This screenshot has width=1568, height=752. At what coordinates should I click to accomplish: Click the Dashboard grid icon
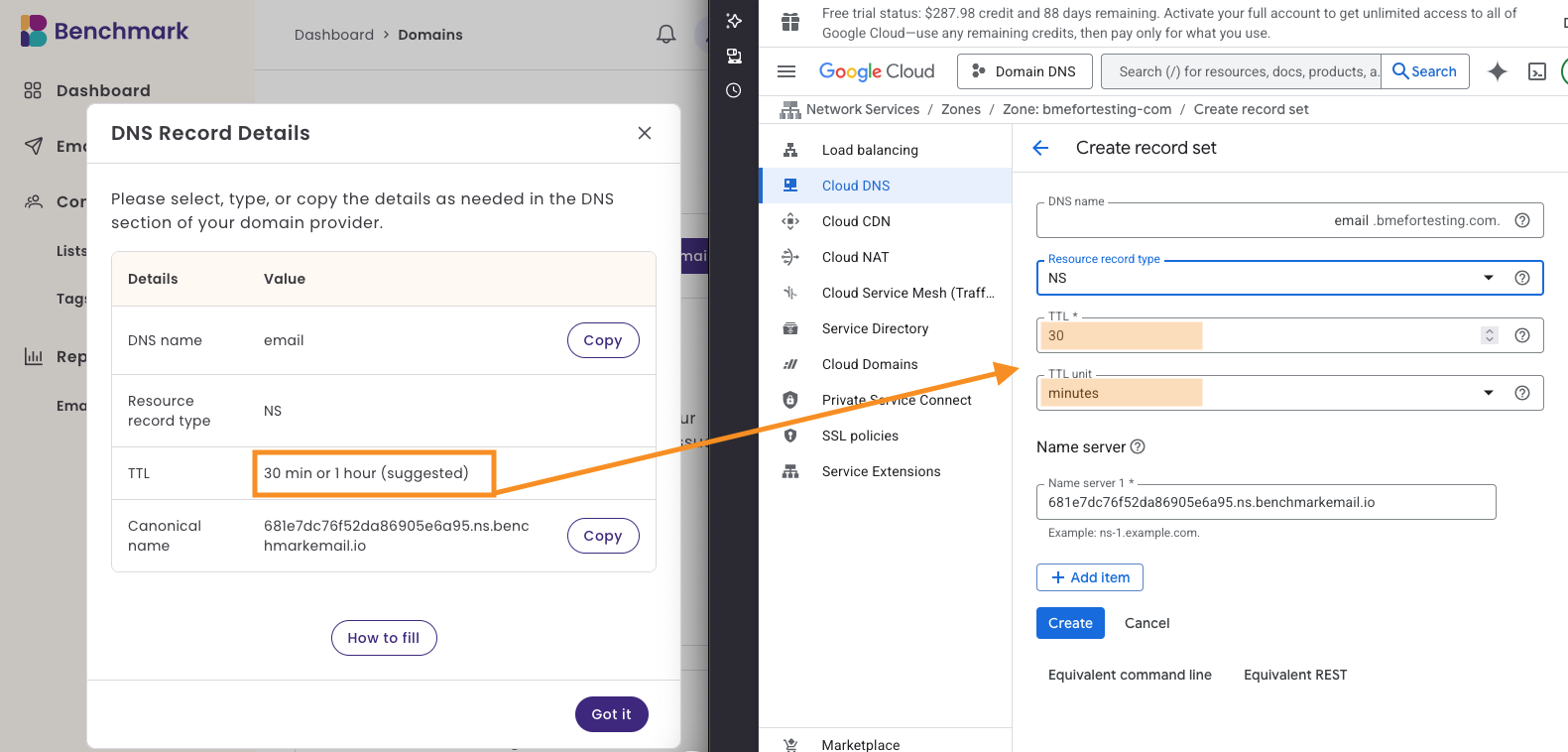33,90
